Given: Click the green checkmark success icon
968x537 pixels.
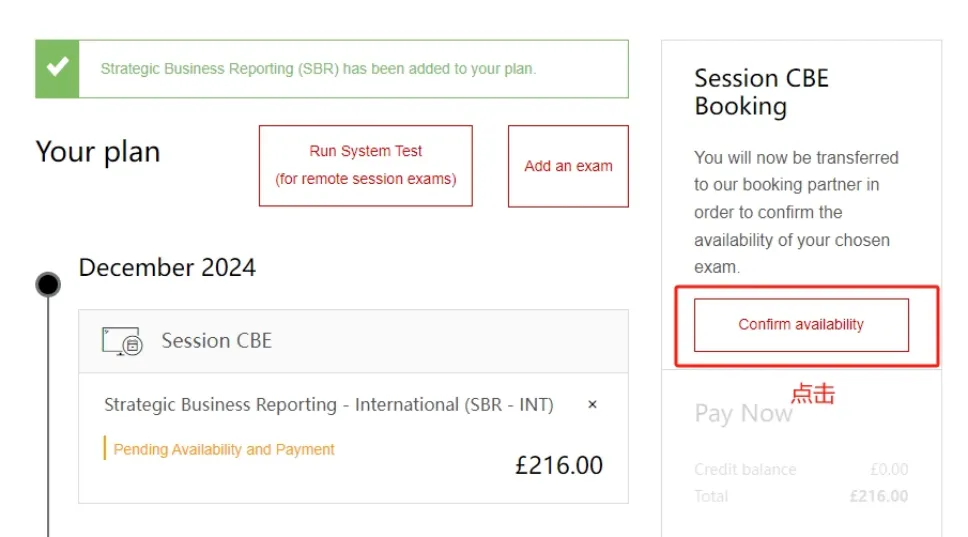Looking at the screenshot, I should pyautogui.click(x=57, y=69).
